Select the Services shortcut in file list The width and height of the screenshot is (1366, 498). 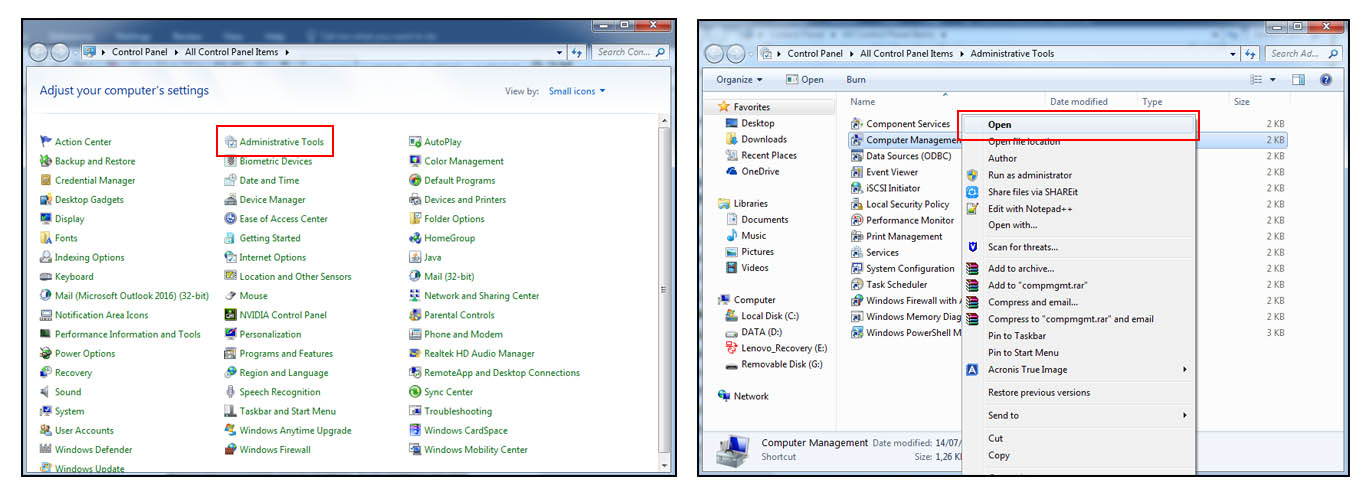coord(875,252)
